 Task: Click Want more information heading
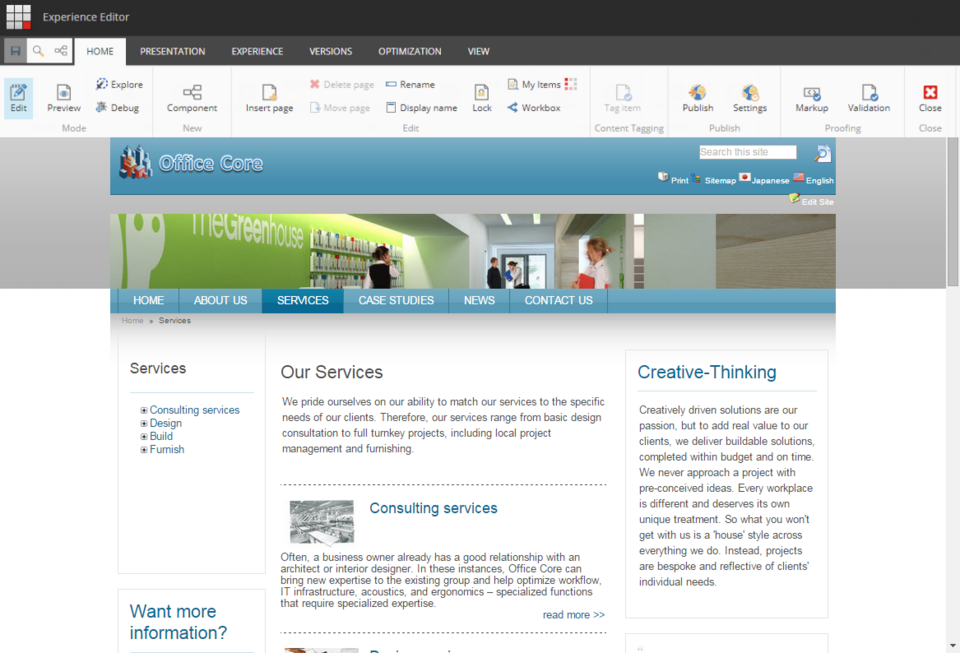click(178, 622)
